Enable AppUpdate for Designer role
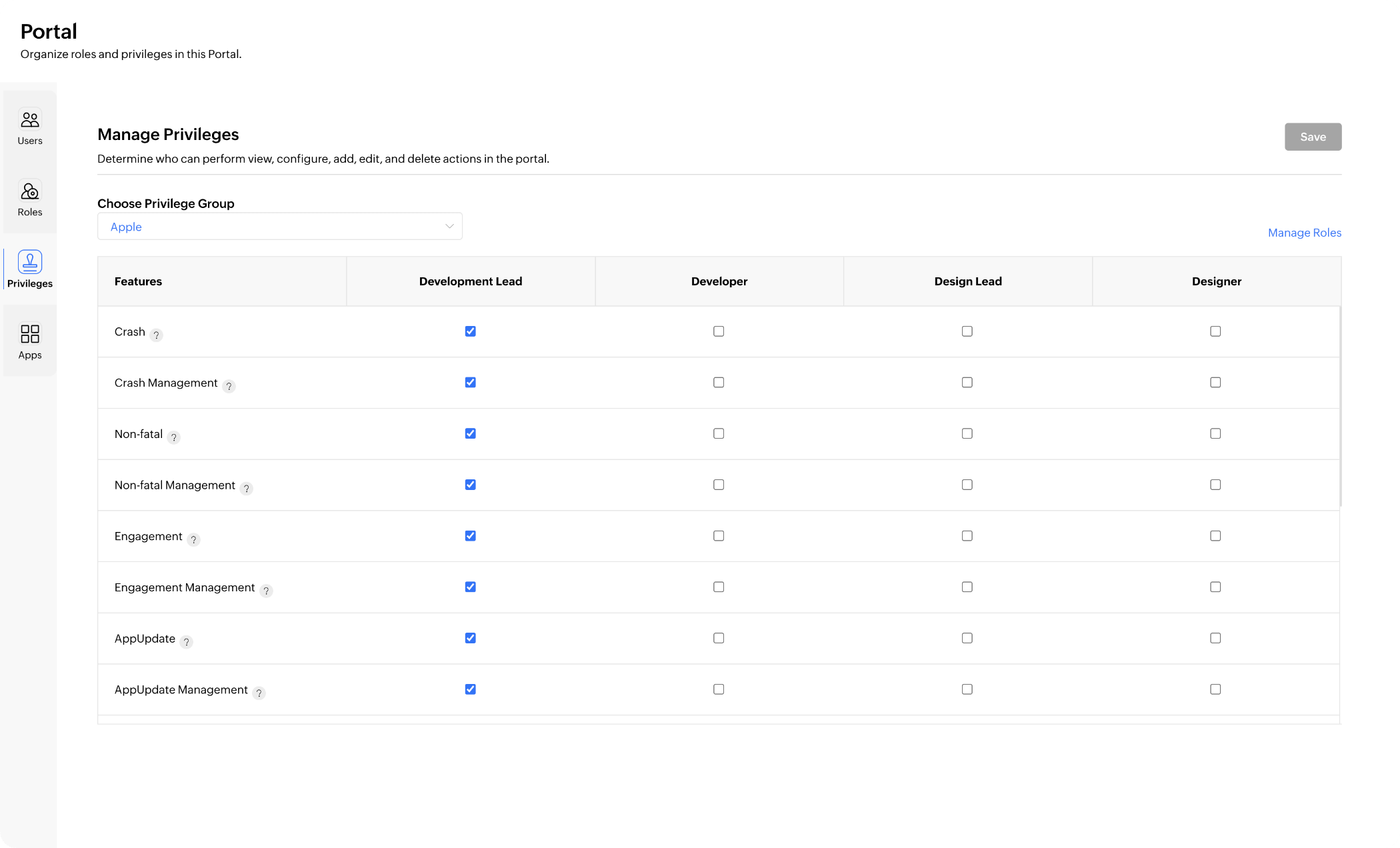 point(1215,638)
